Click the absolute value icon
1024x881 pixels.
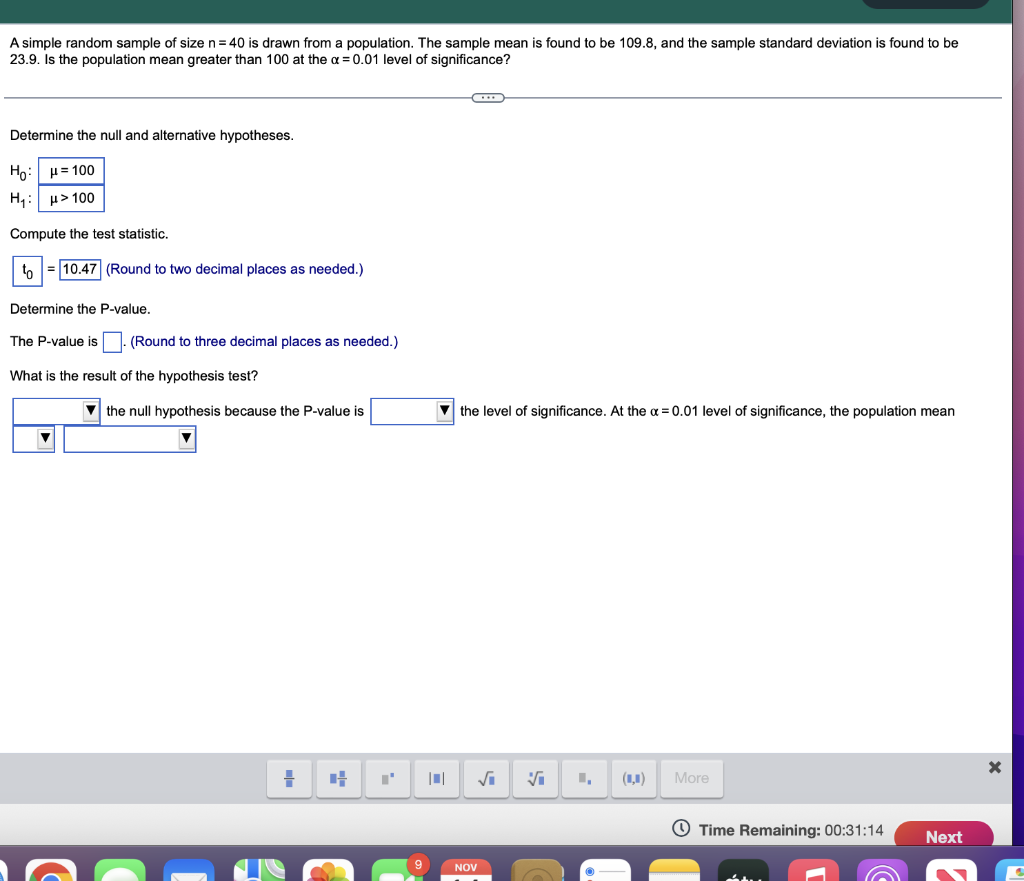436,779
